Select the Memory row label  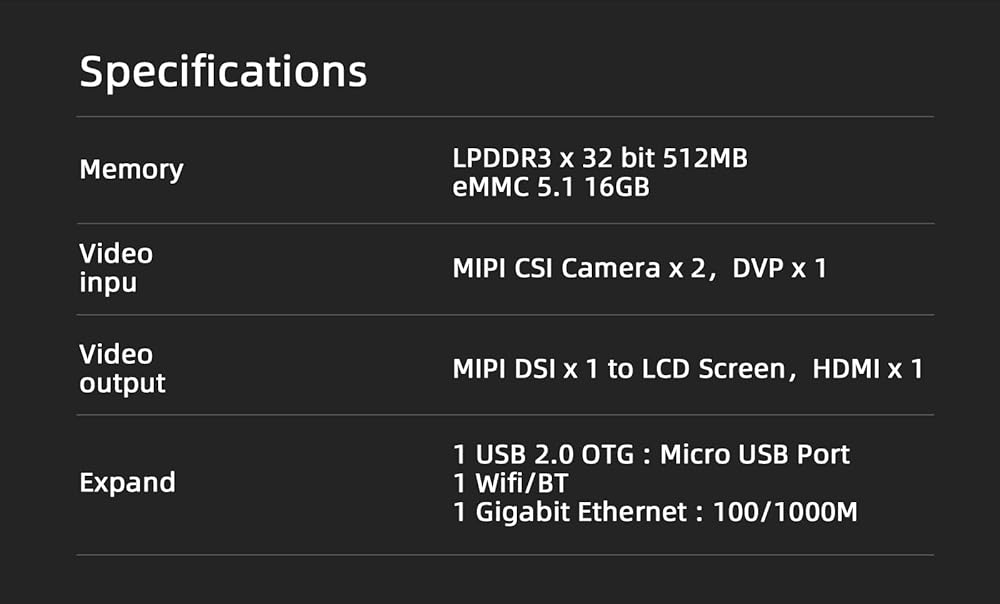[x=131, y=170]
